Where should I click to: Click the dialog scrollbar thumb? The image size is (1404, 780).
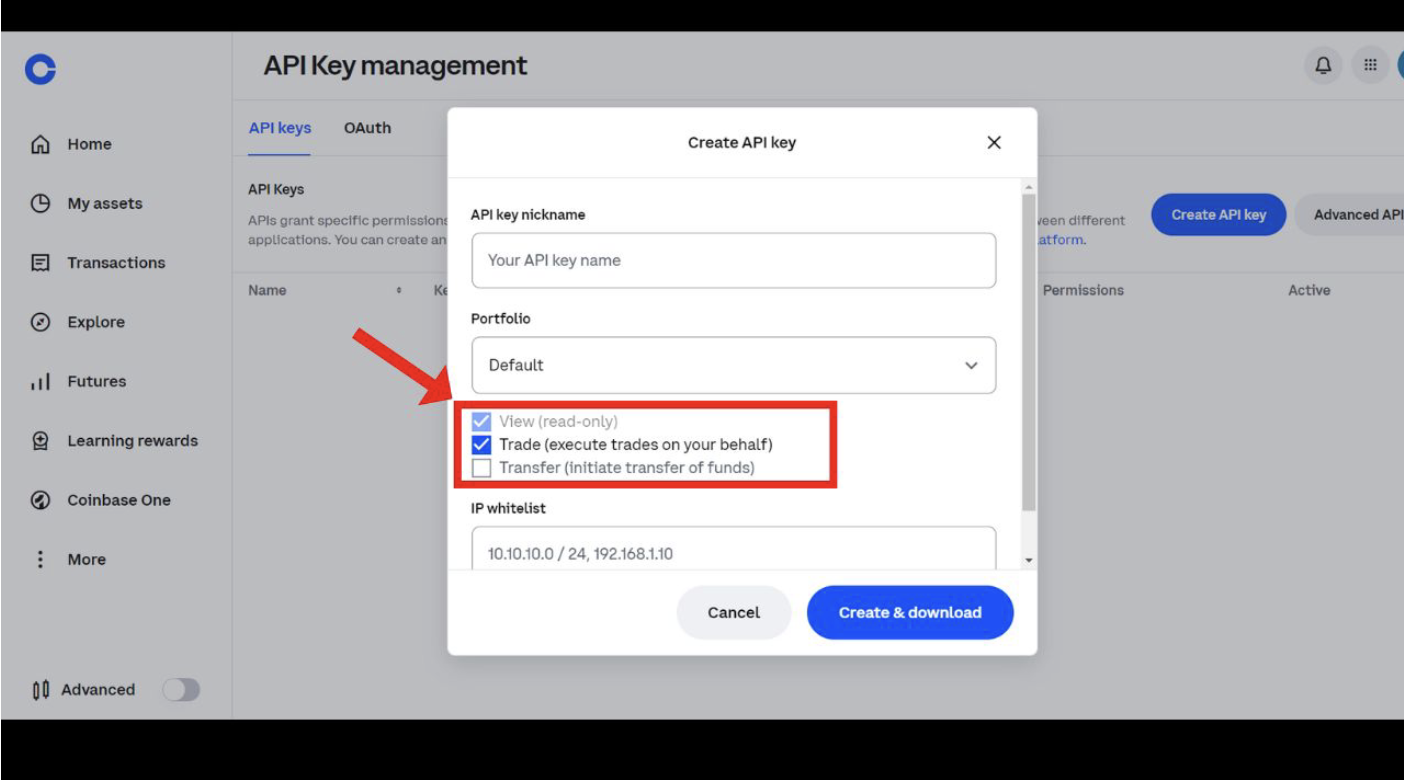[x=1029, y=353]
